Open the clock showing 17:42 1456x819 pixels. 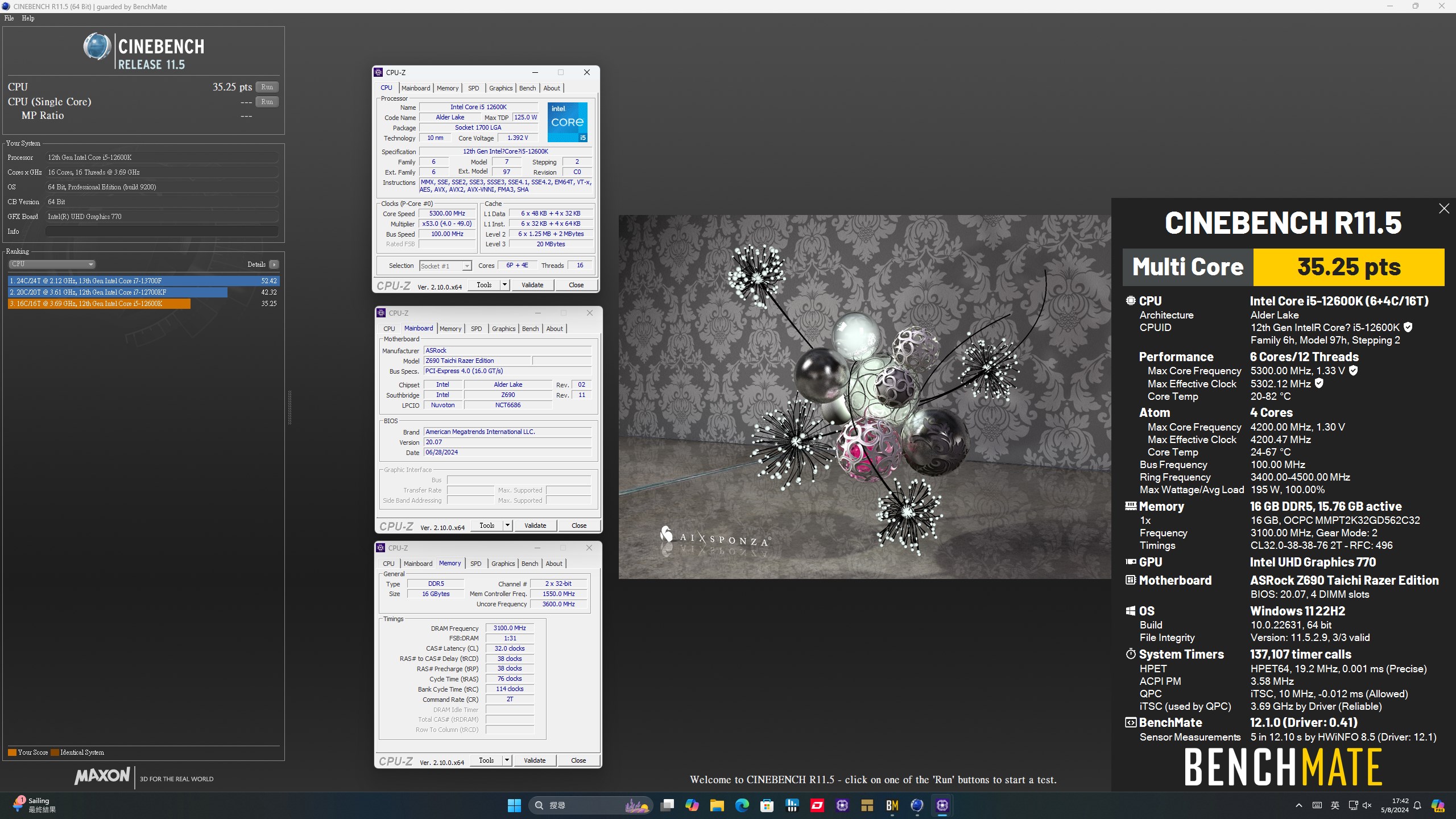[1394, 805]
